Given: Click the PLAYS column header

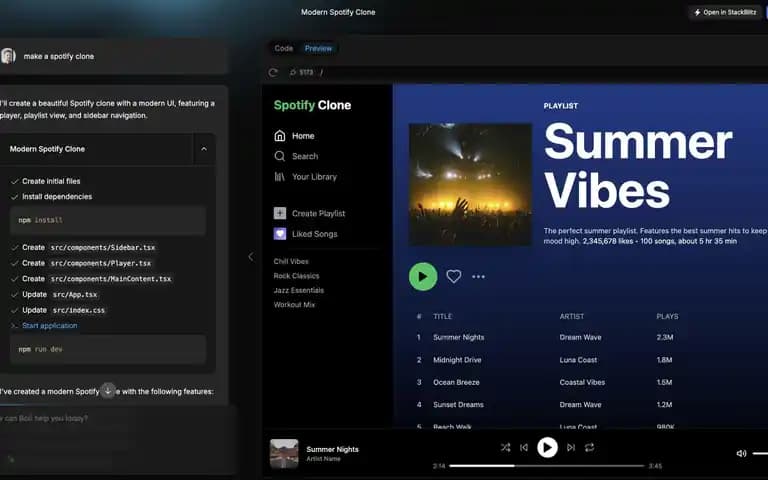Looking at the screenshot, I should (x=667, y=316).
